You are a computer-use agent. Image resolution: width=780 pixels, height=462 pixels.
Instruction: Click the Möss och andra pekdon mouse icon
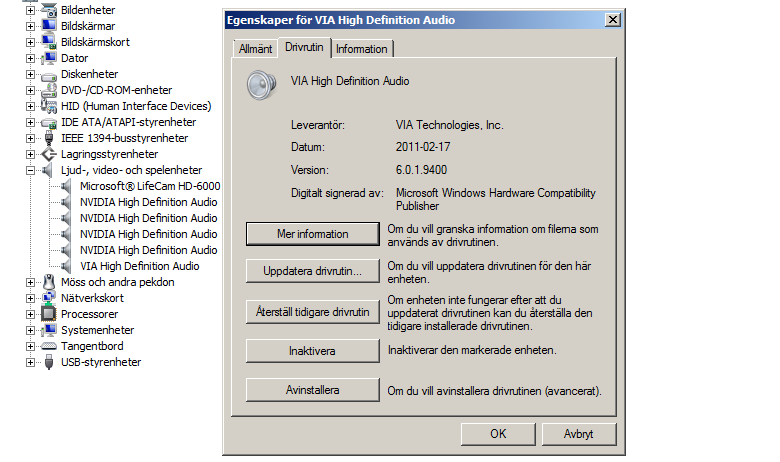pyautogui.click(x=49, y=282)
